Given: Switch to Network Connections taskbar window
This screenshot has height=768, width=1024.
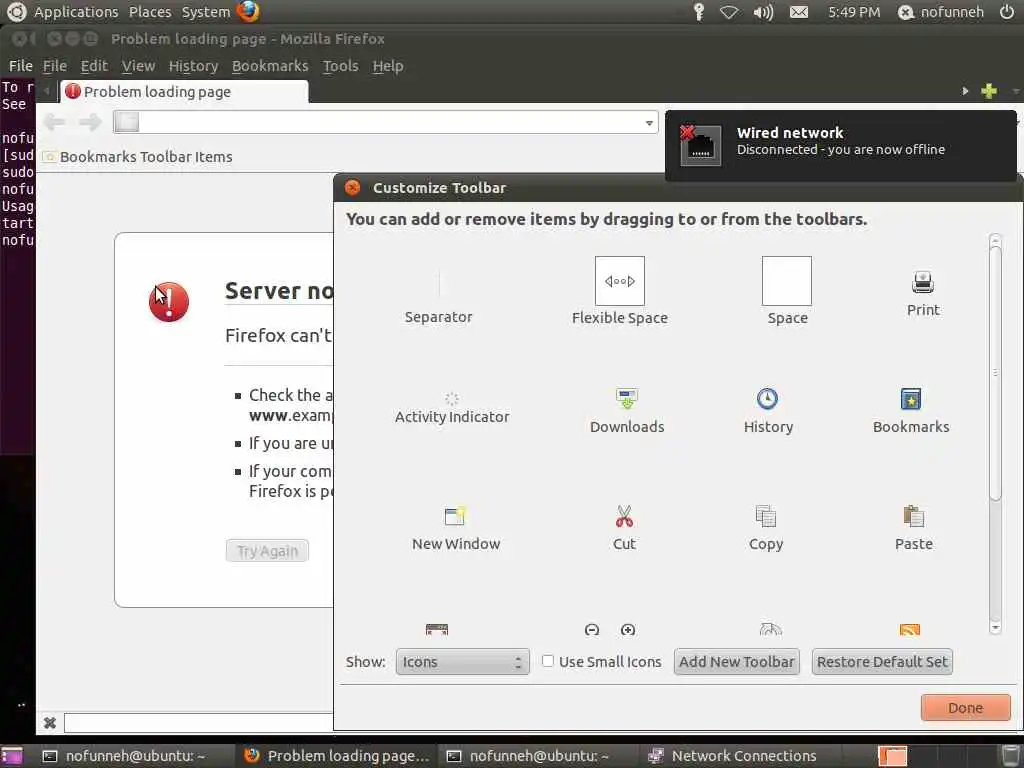Looking at the screenshot, I should (x=731, y=756).
